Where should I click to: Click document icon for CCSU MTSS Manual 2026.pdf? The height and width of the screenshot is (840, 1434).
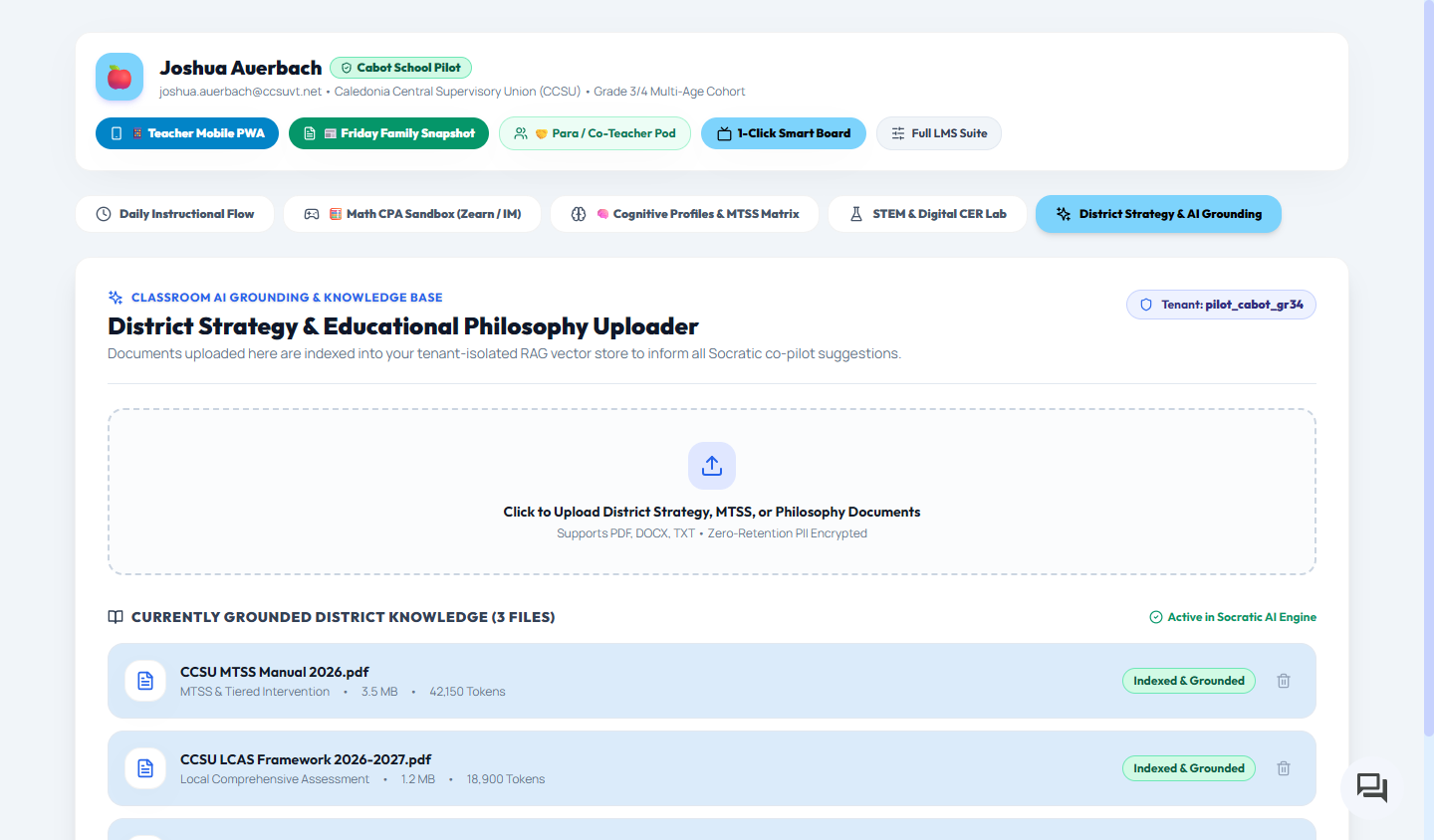145,681
